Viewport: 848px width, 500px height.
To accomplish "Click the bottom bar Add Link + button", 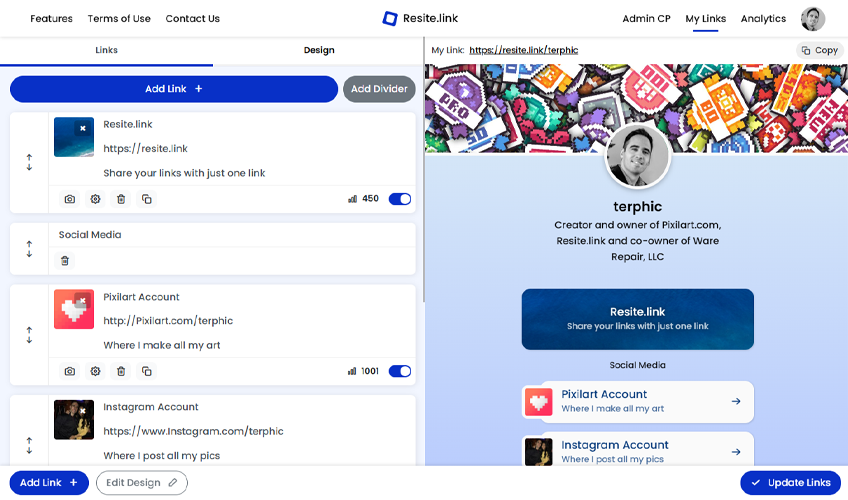I will click(49, 483).
